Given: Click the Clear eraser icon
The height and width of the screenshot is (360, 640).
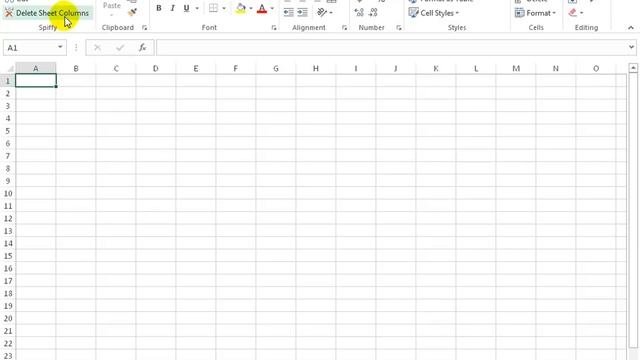Looking at the screenshot, I should click(x=573, y=13).
